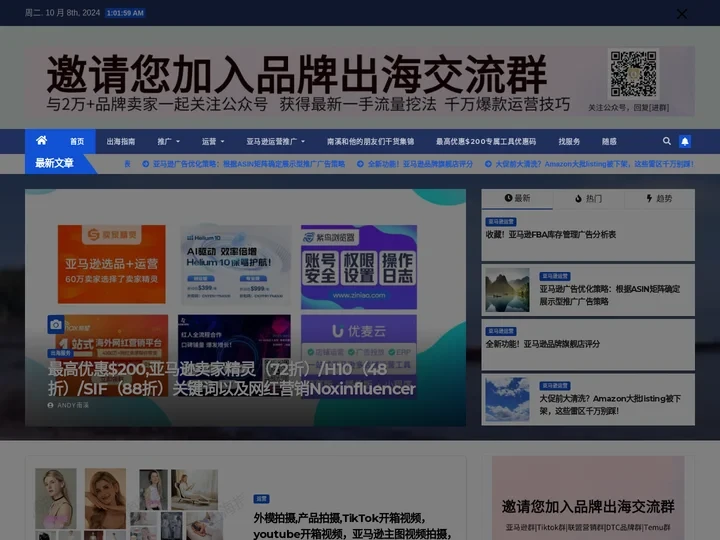Screen dimensions: 720x540
Task: Open sidebar post 全新功能！亚马逊品牌旗舰店评分
Action: point(543,344)
